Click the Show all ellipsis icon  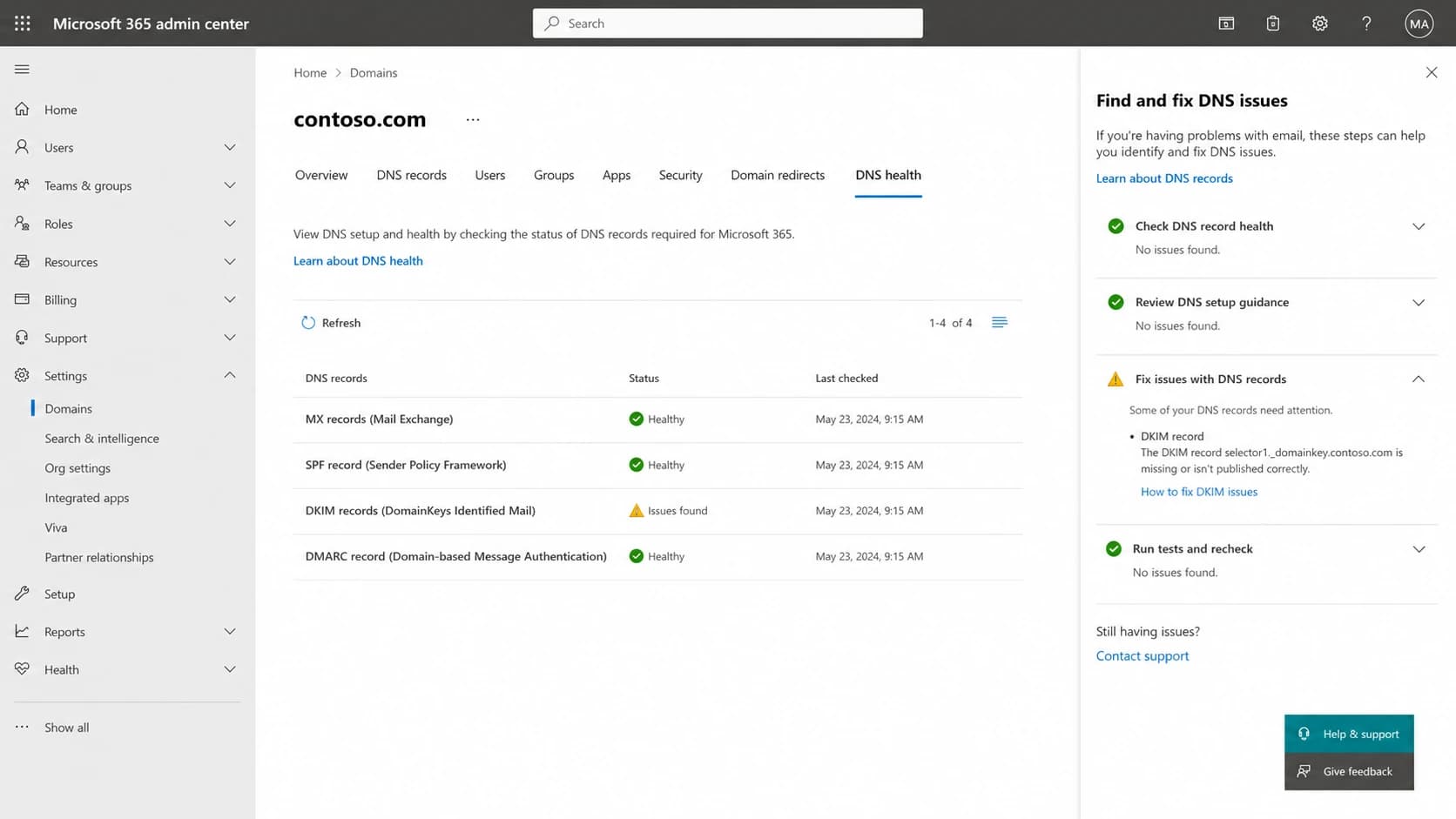(22, 727)
